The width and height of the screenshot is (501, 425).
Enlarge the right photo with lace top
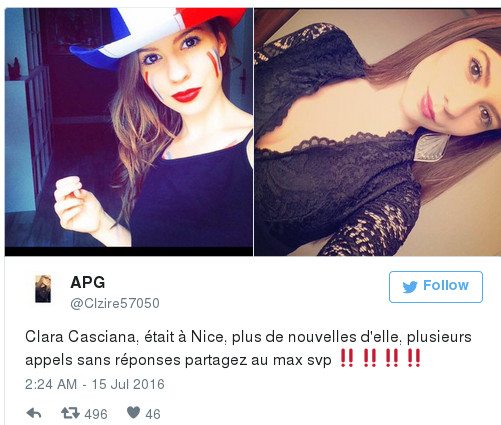coord(377,132)
